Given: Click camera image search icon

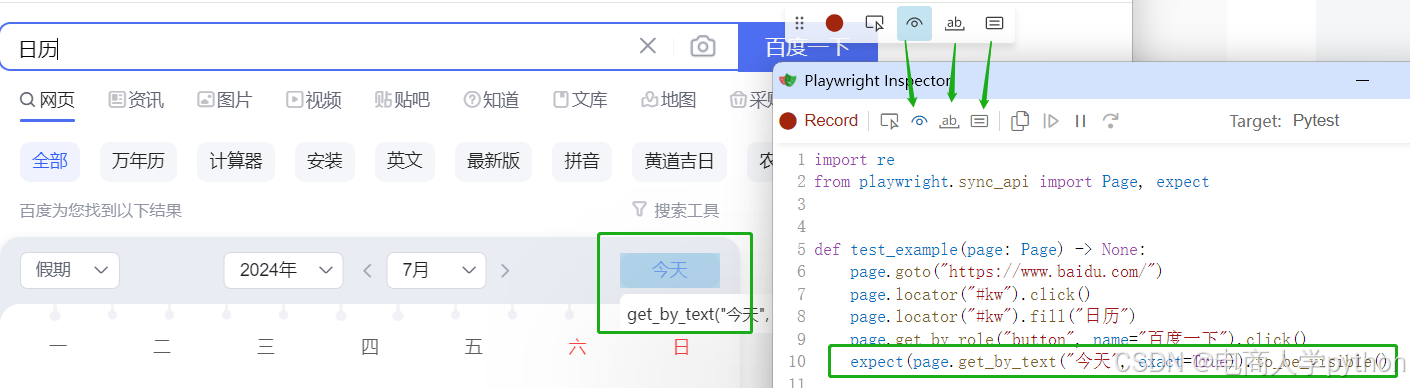Looking at the screenshot, I should [x=703, y=46].
